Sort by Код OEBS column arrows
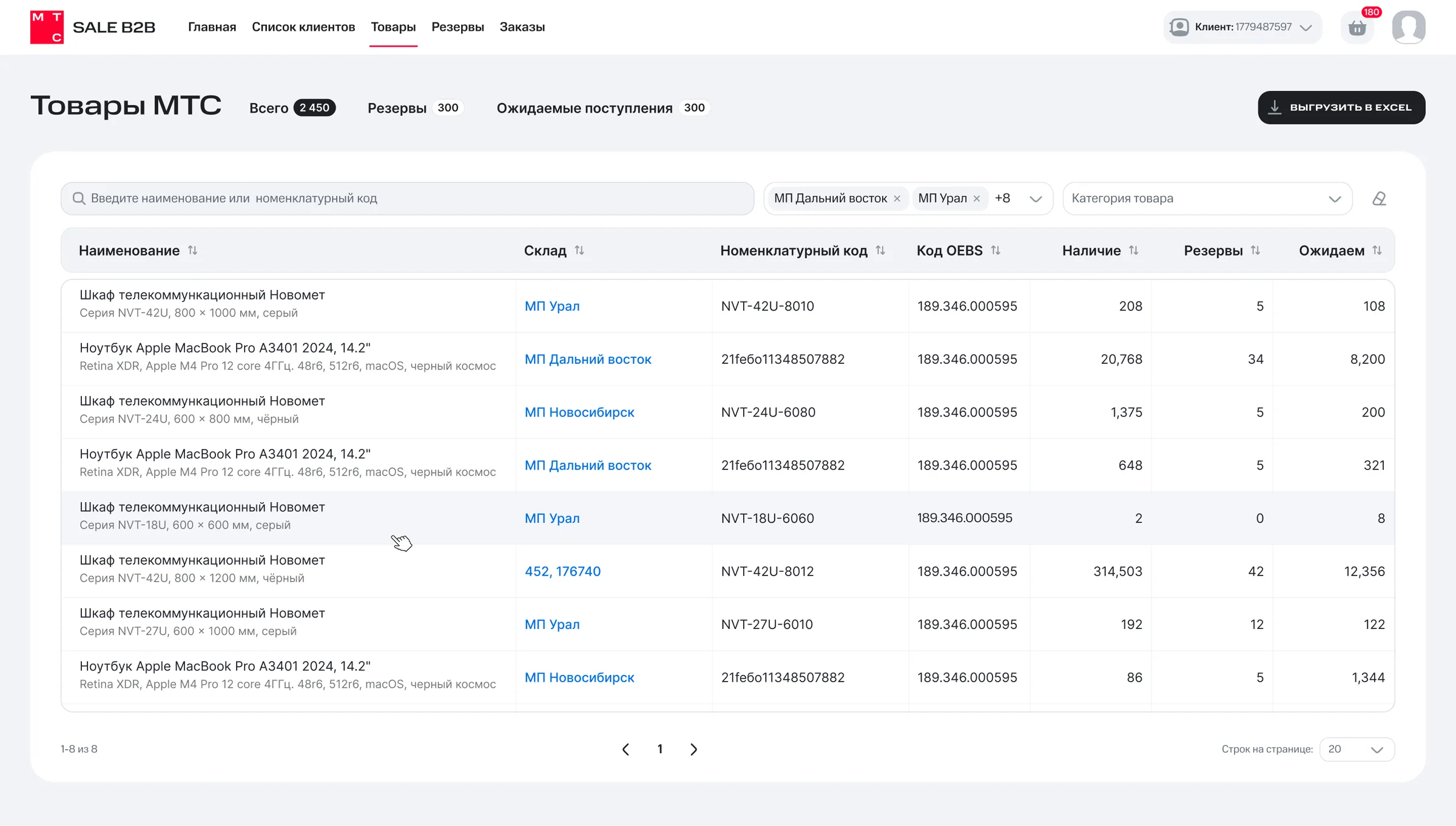Image resolution: width=1456 pixels, height=826 pixels. (996, 250)
